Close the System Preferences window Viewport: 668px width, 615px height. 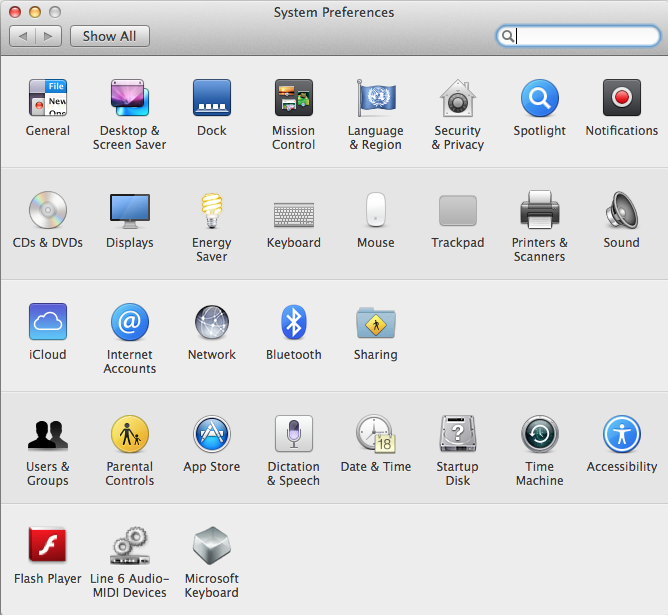point(15,12)
